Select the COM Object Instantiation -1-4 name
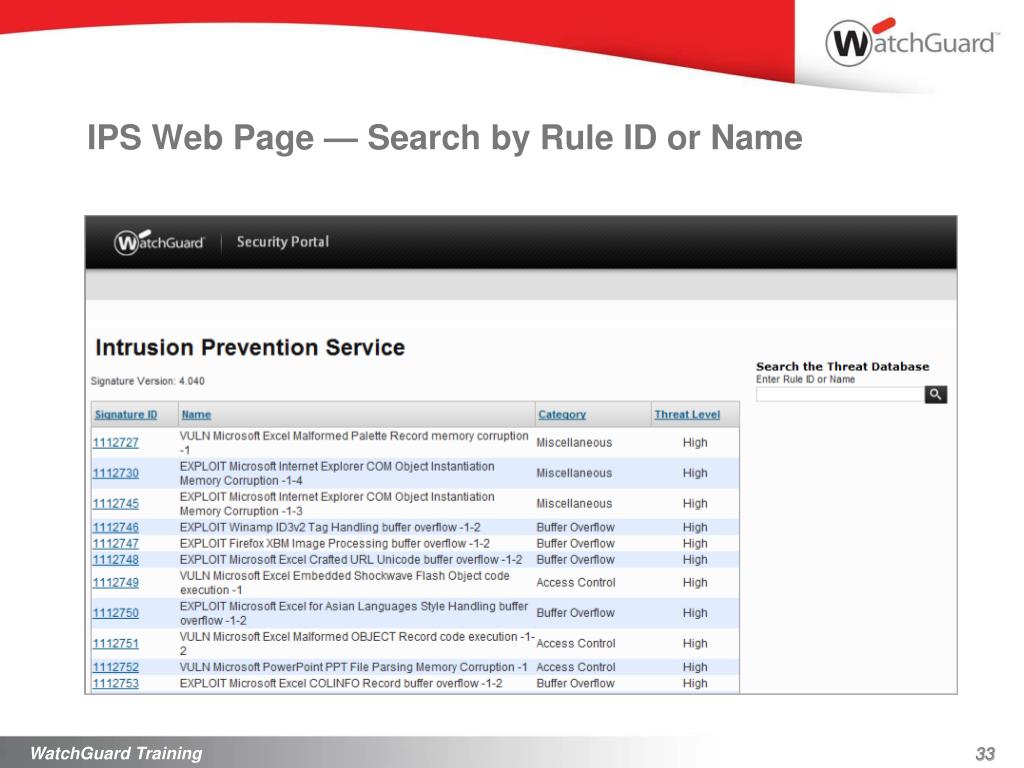The image size is (1024, 768). click(337, 473)
